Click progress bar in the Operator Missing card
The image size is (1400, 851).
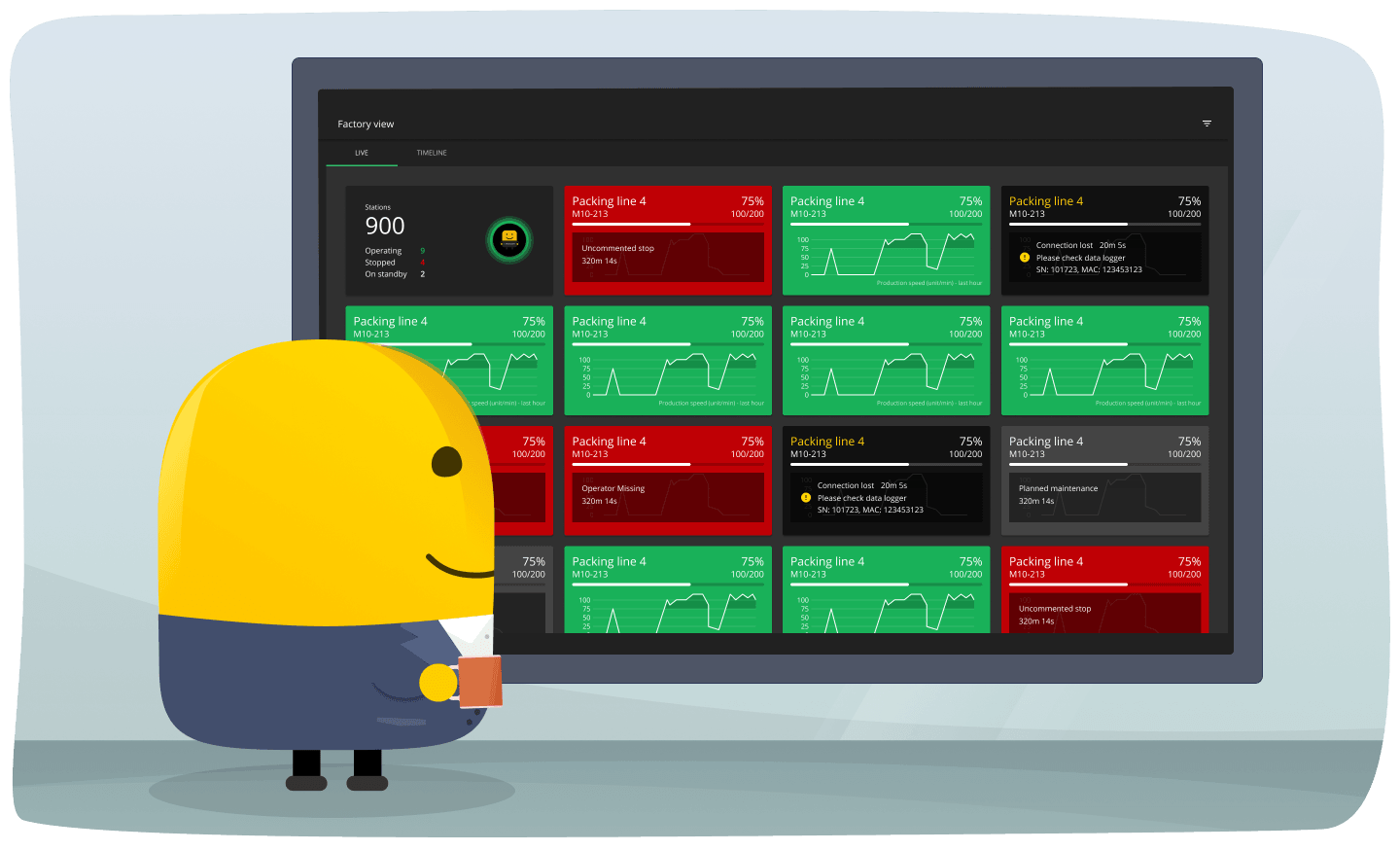click(x=668, y=465)
